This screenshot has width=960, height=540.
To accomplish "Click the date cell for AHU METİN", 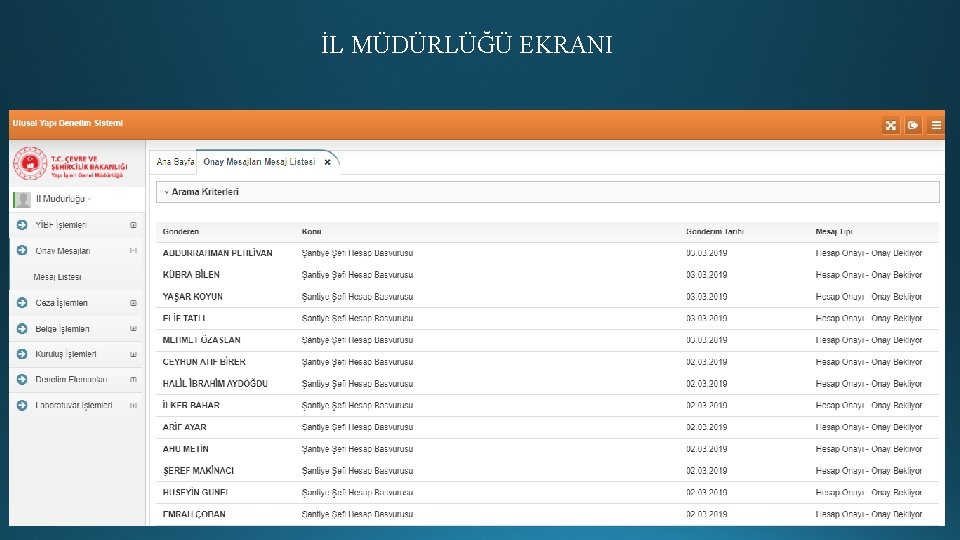I will coord(707,449).
